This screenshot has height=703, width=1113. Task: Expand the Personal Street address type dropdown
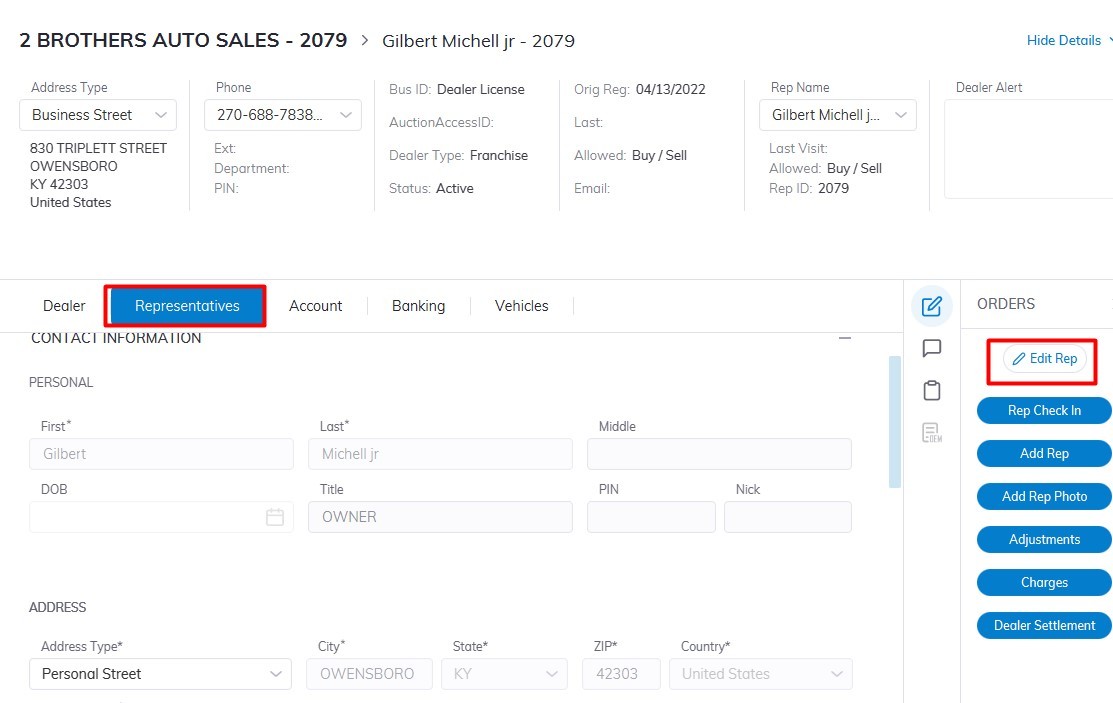[x=160, y=674]
